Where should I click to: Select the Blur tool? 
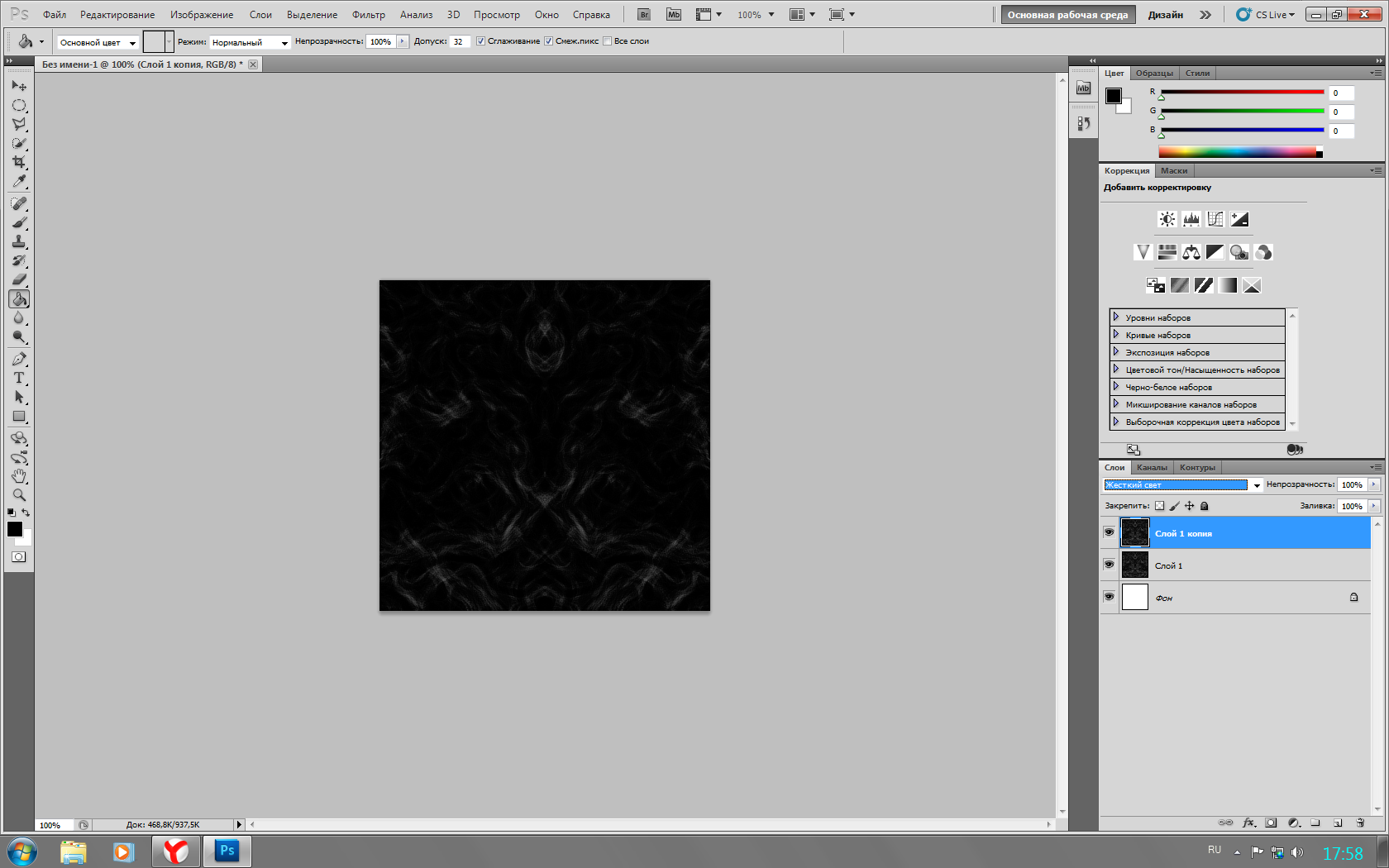(19, 318)
